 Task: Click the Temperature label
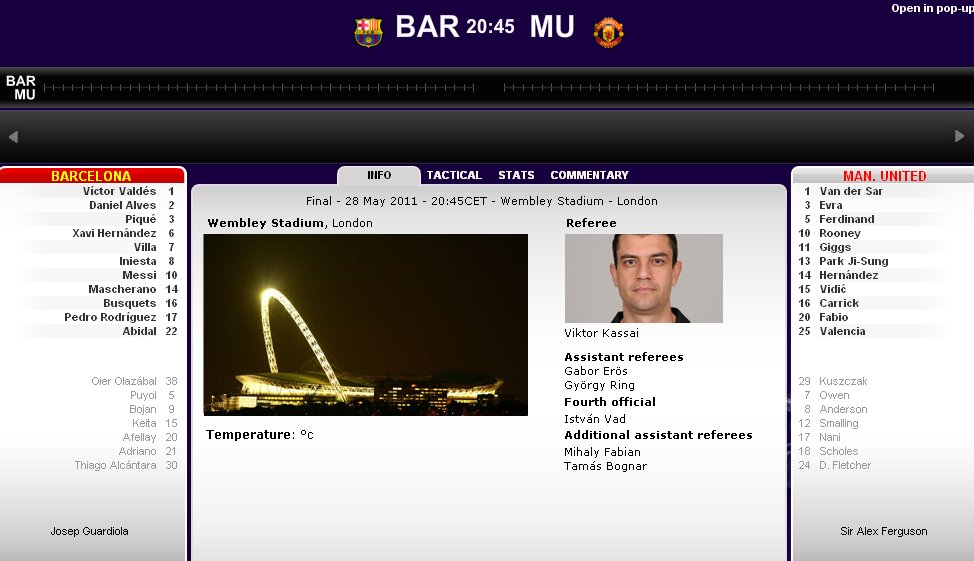[248, 434]
